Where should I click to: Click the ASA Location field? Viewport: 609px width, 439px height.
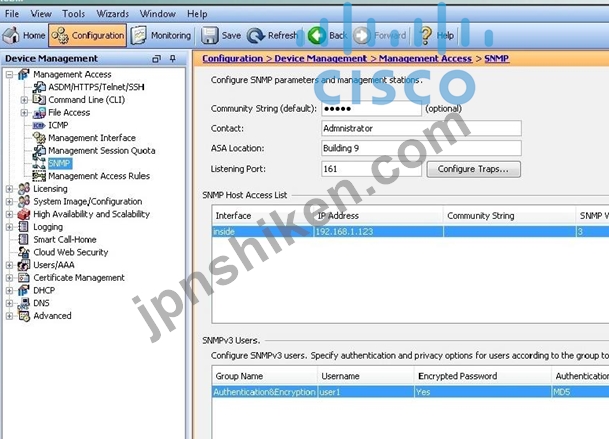tap(421, 148)
